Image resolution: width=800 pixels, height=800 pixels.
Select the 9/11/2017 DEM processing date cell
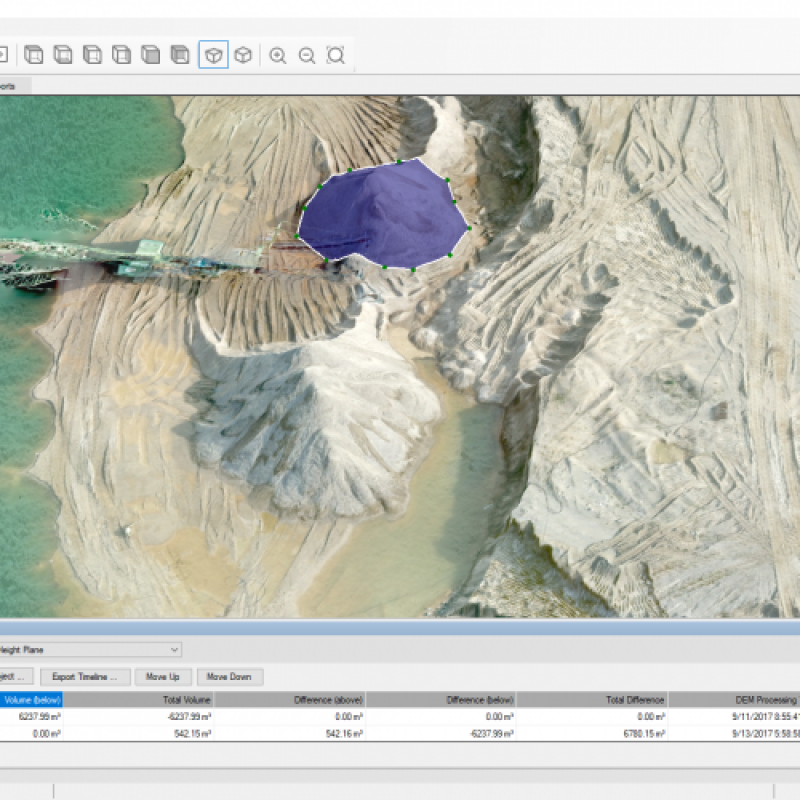click(734, 716)
